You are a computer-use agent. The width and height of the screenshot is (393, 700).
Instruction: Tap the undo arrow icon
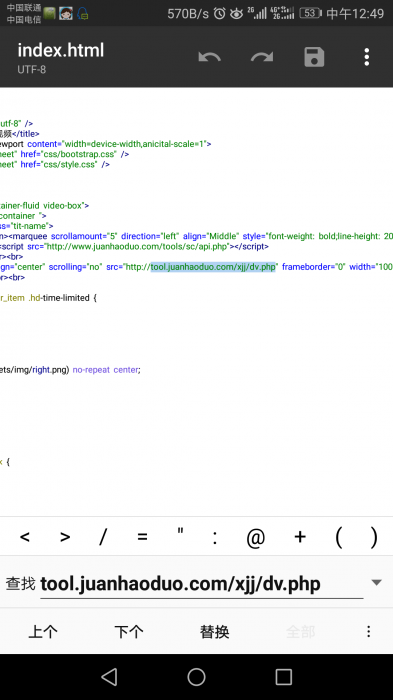click(x=209, y=57)
